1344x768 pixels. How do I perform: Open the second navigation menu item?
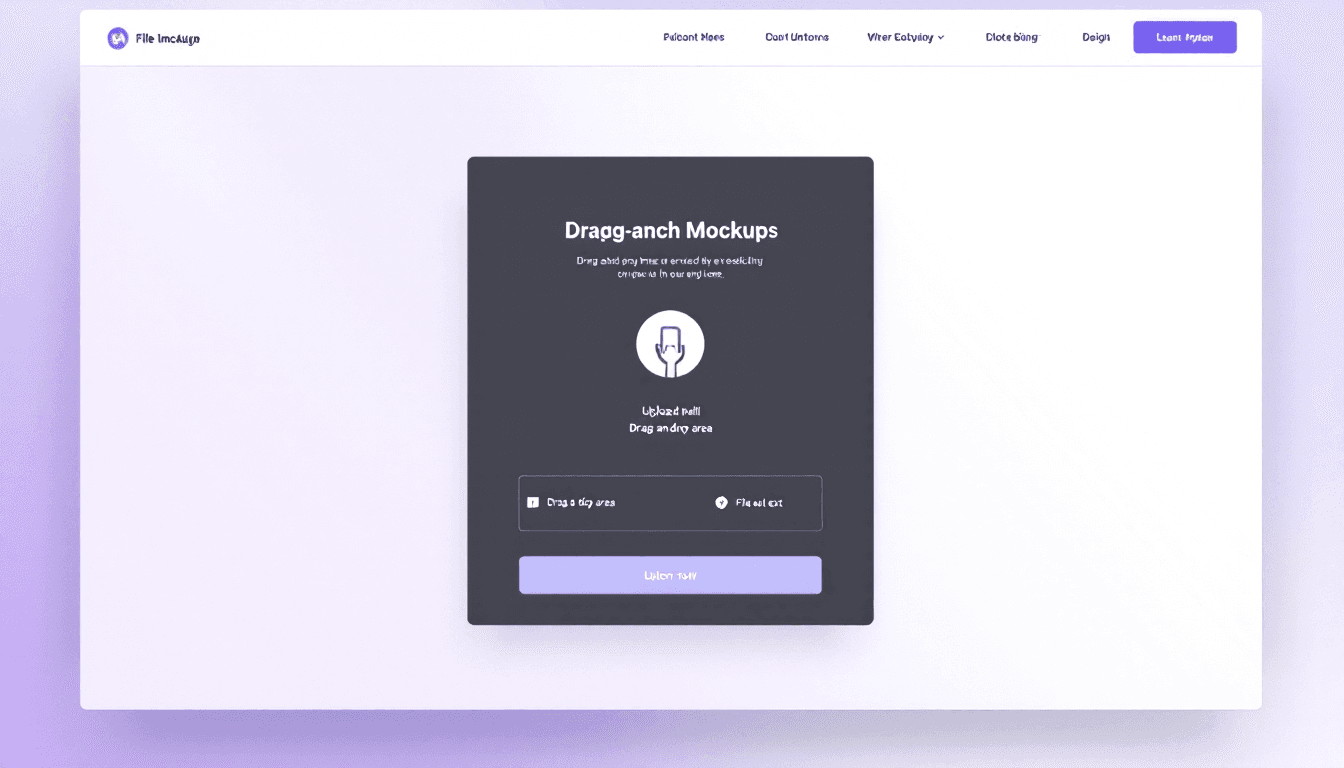pyautogui.click(x=796, y=37)
